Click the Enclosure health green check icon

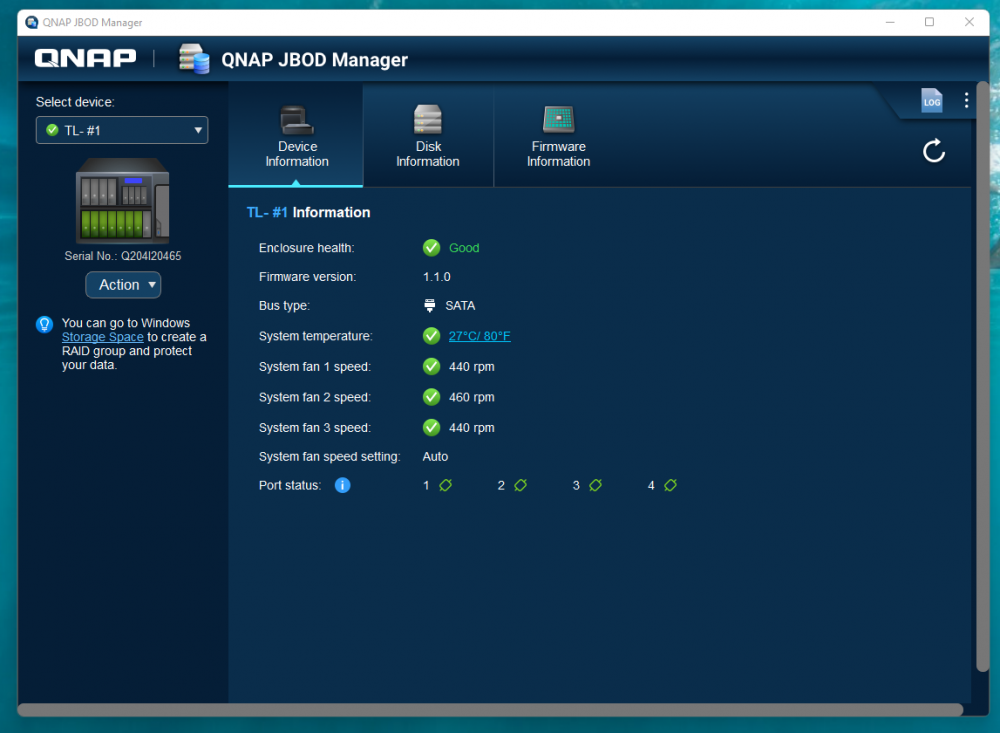click(x=432, y=248)
